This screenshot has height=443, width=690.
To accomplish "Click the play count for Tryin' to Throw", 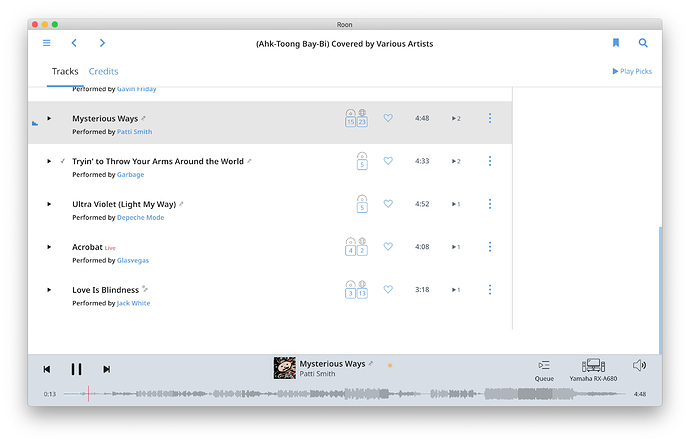I will [456, 161].
